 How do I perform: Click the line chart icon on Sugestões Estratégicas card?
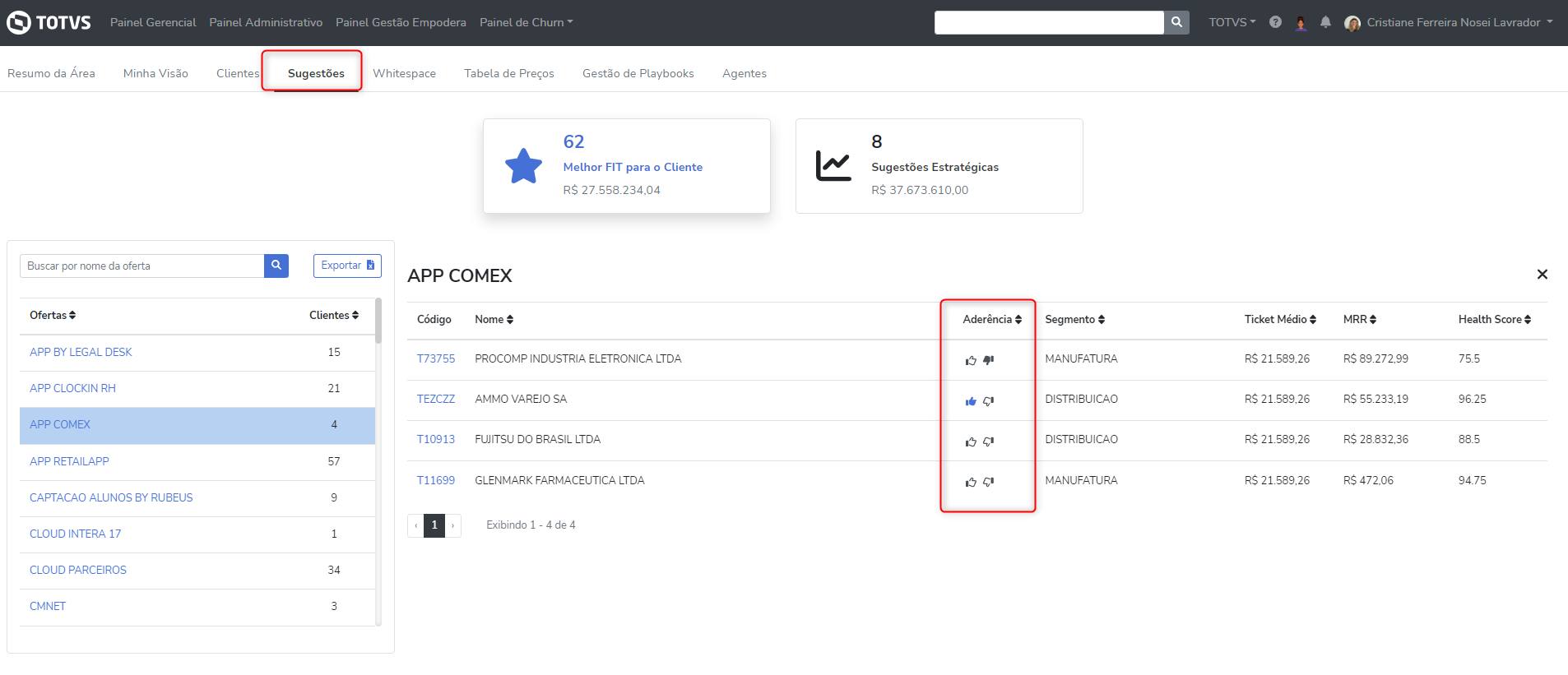(x=833, y=165)
